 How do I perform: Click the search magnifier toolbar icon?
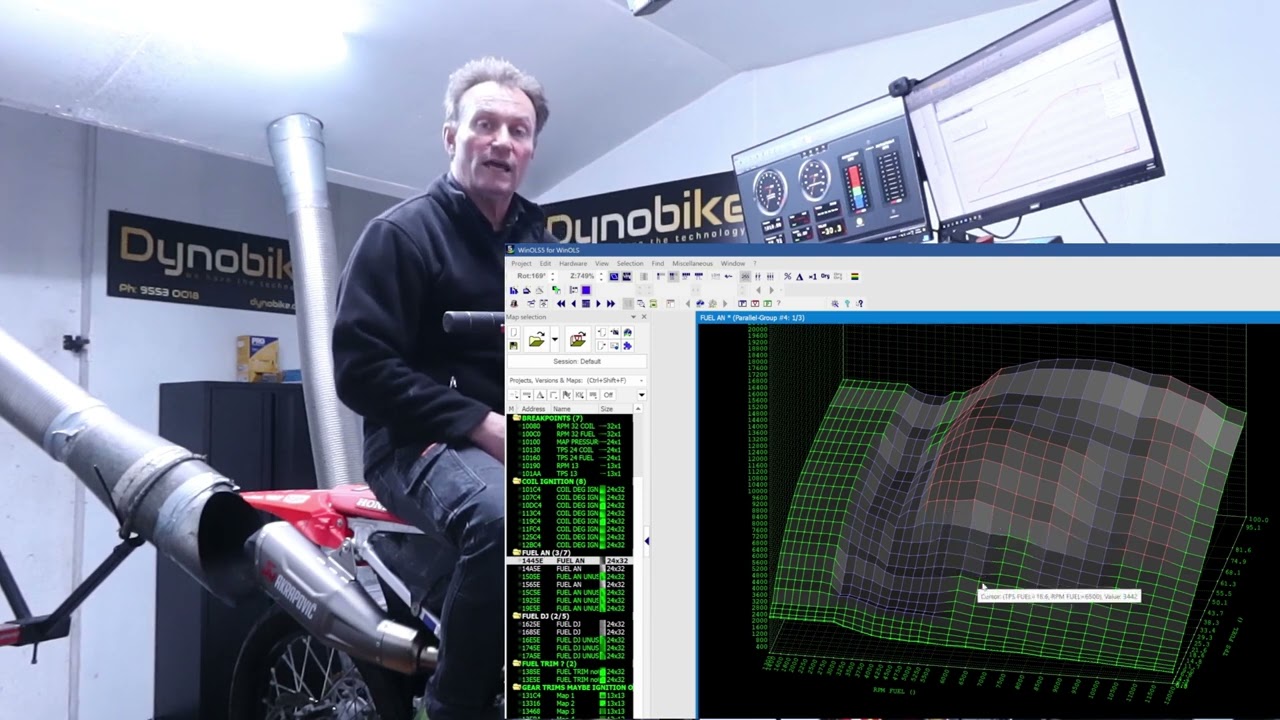(x=835, y=303)
